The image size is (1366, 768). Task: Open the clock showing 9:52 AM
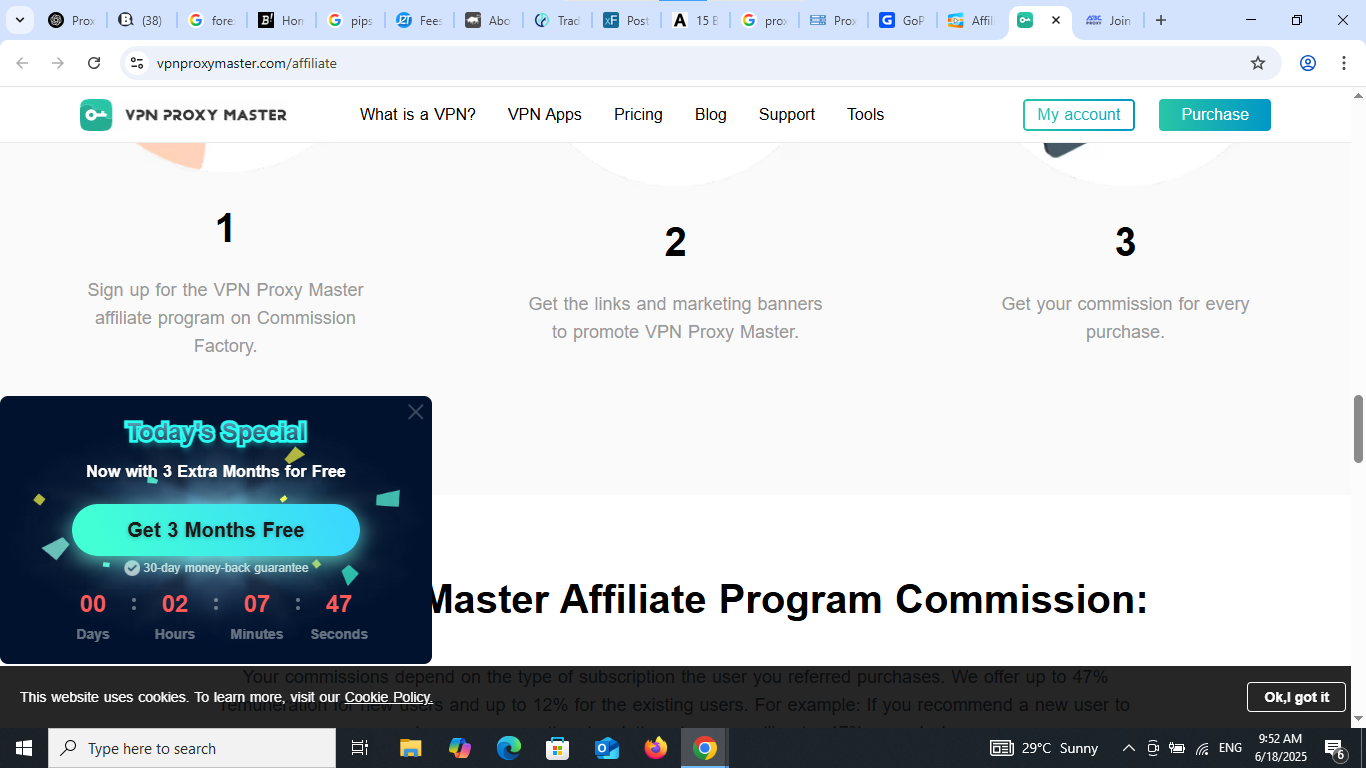tap(1280, 748)
